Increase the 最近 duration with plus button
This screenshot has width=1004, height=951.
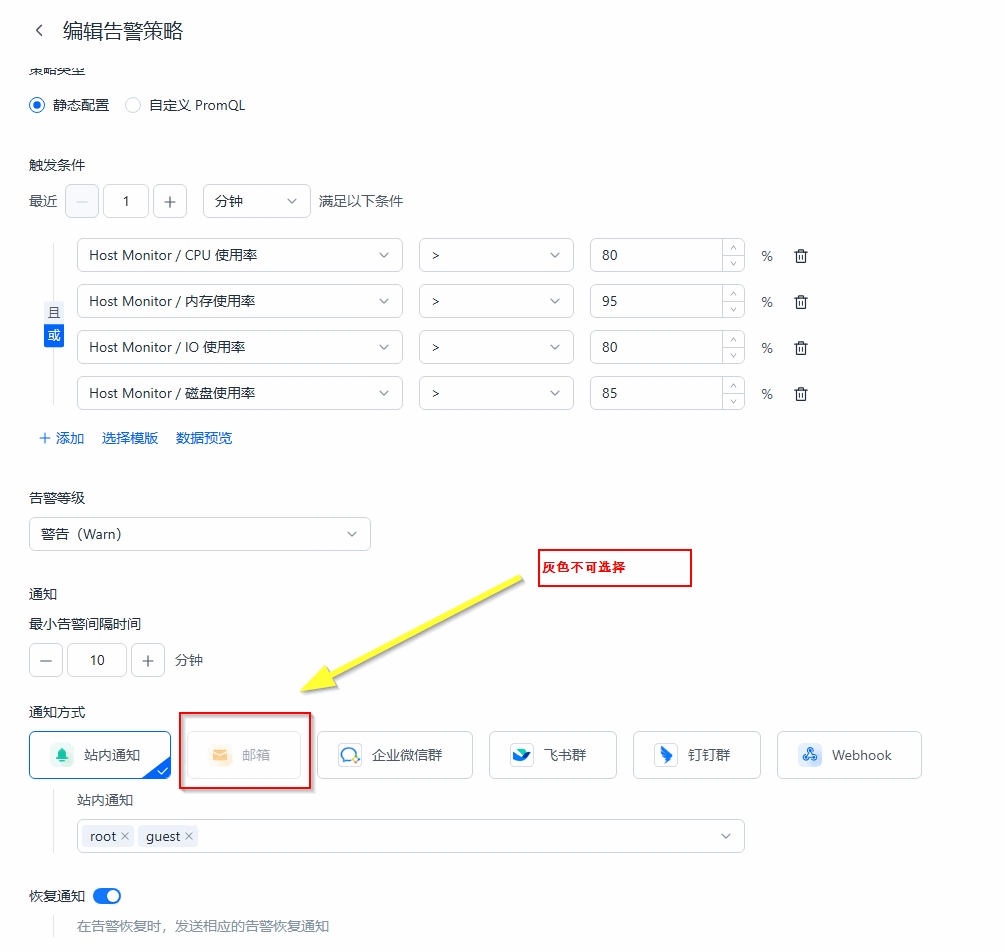pos(170,201)
